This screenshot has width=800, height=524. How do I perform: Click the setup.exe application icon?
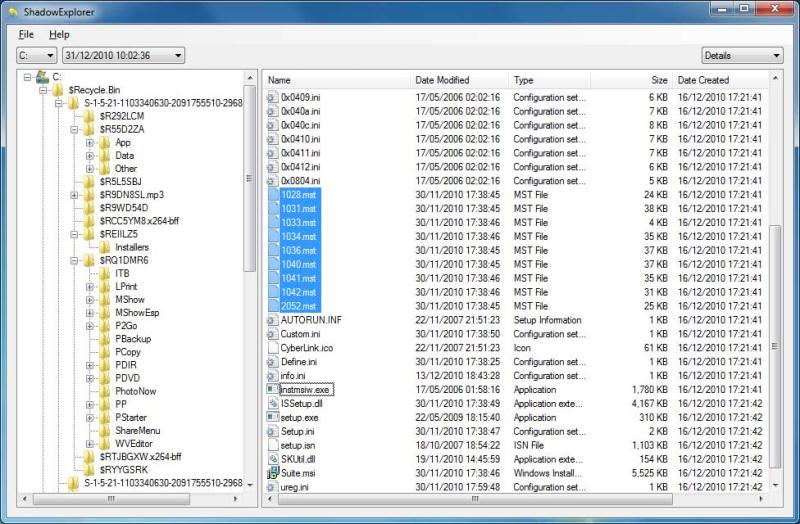coord(273,417)
